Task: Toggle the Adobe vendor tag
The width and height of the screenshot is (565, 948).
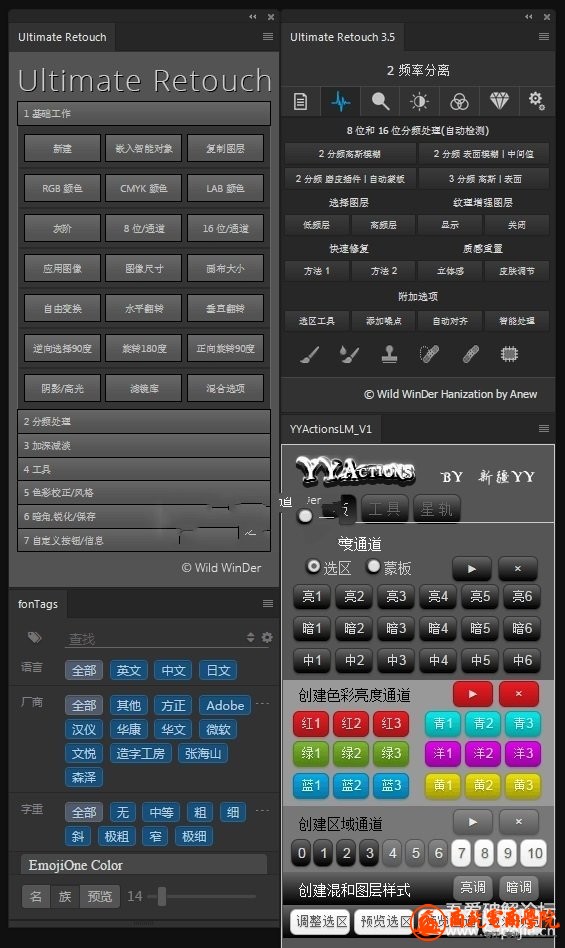Action: coord(225,706)
